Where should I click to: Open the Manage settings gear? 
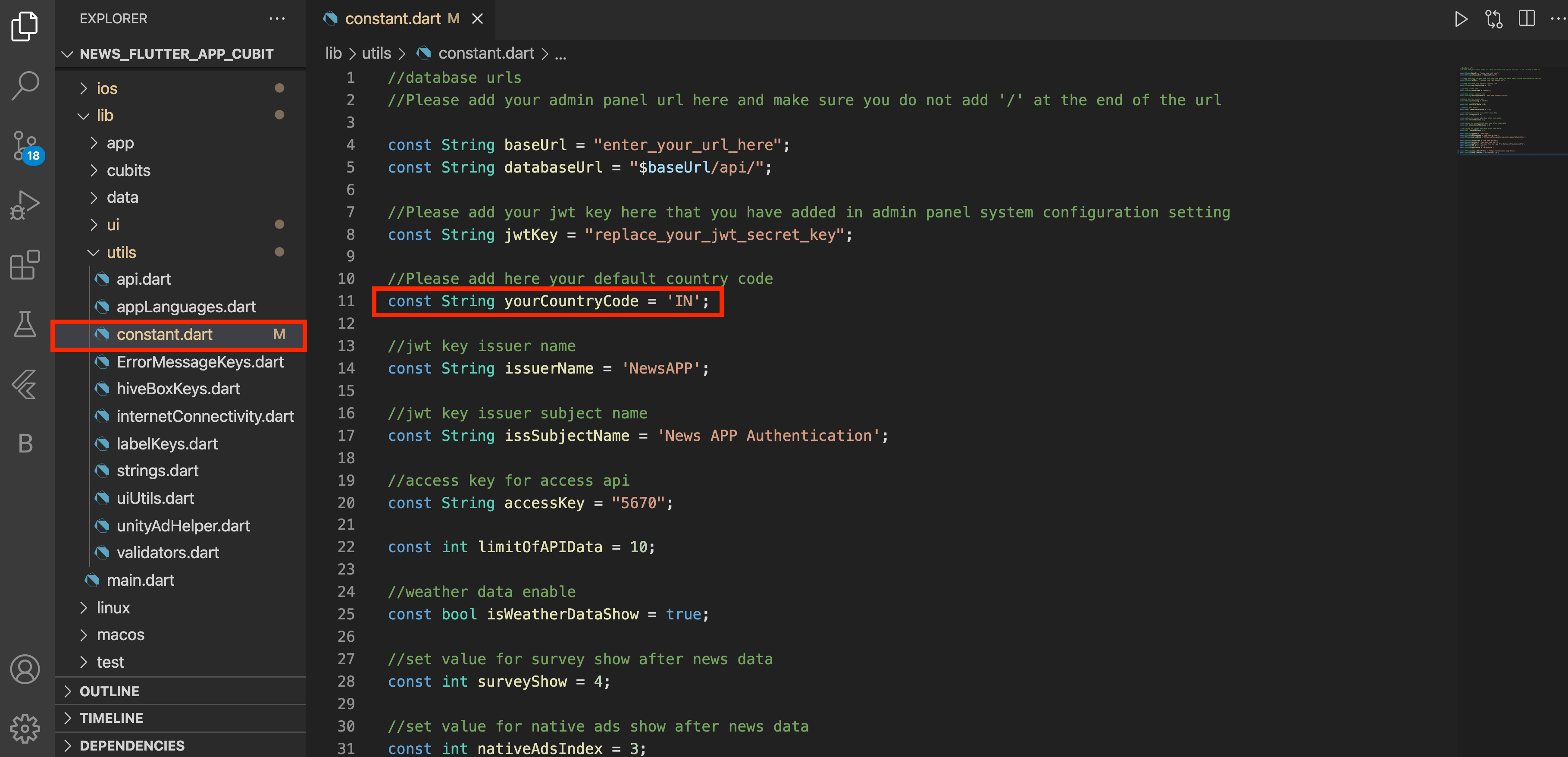click(x=25, y=728)
